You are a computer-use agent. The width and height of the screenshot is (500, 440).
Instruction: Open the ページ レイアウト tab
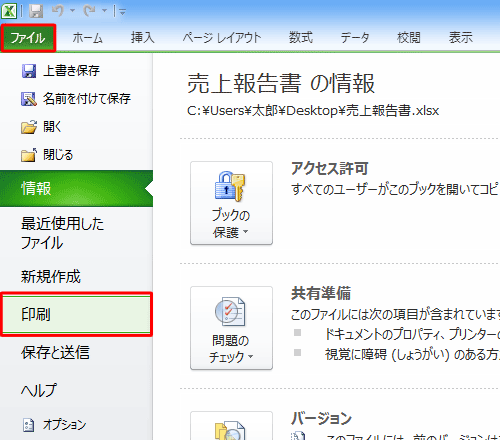pyautogui.click(x=222, y=38)
